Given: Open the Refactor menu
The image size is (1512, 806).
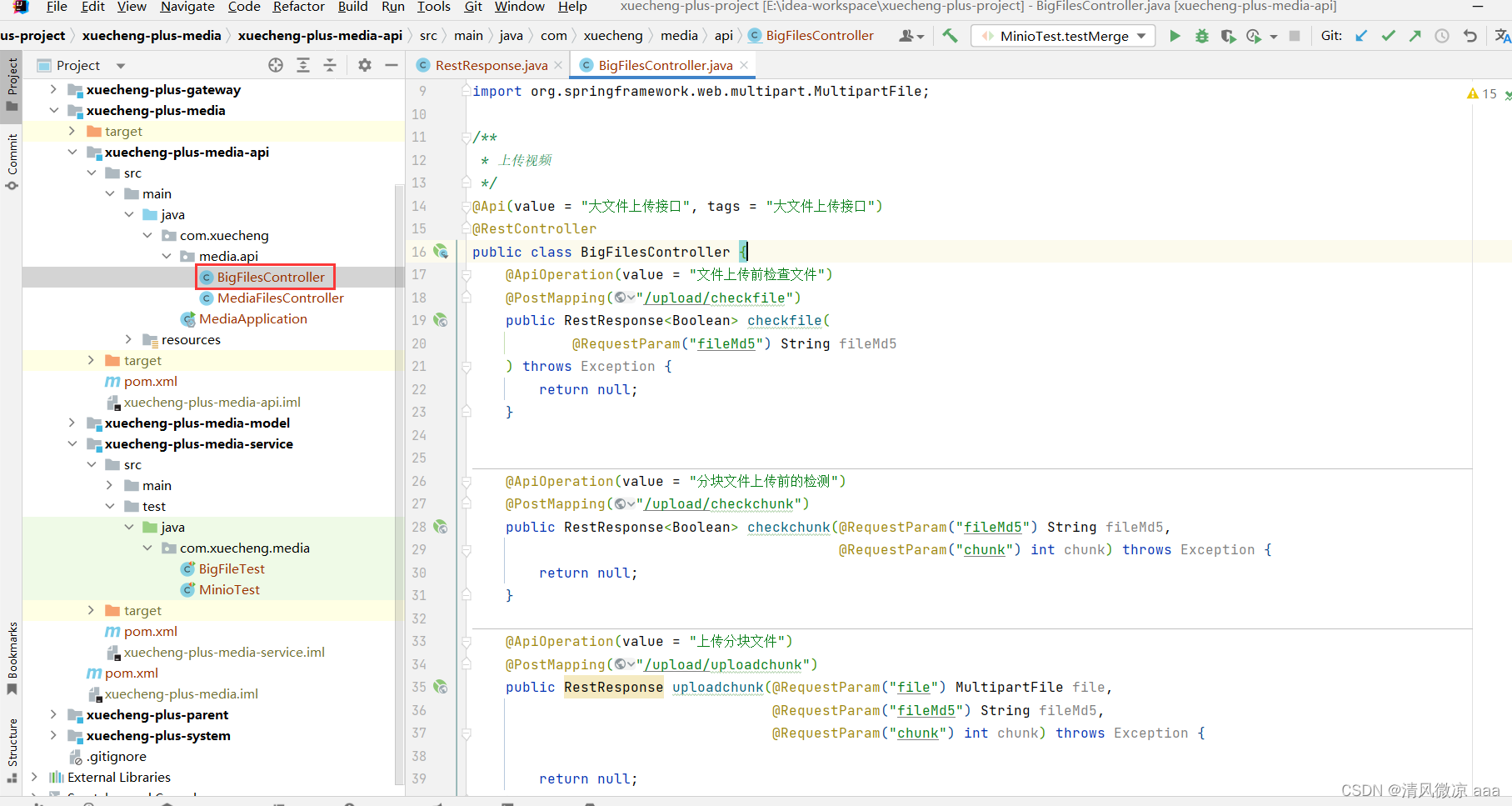Looking at the screenshot, I should 299,7.
